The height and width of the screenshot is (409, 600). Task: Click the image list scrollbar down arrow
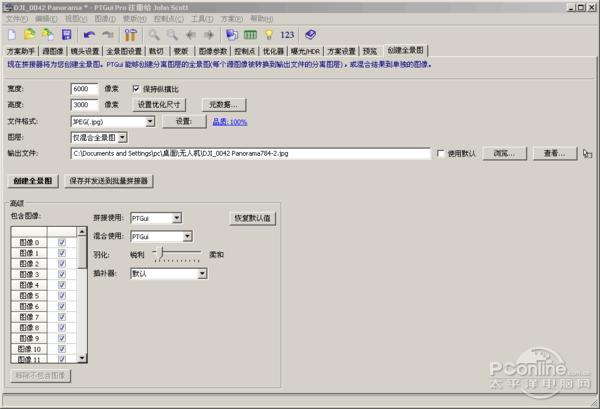coord(82,358)
